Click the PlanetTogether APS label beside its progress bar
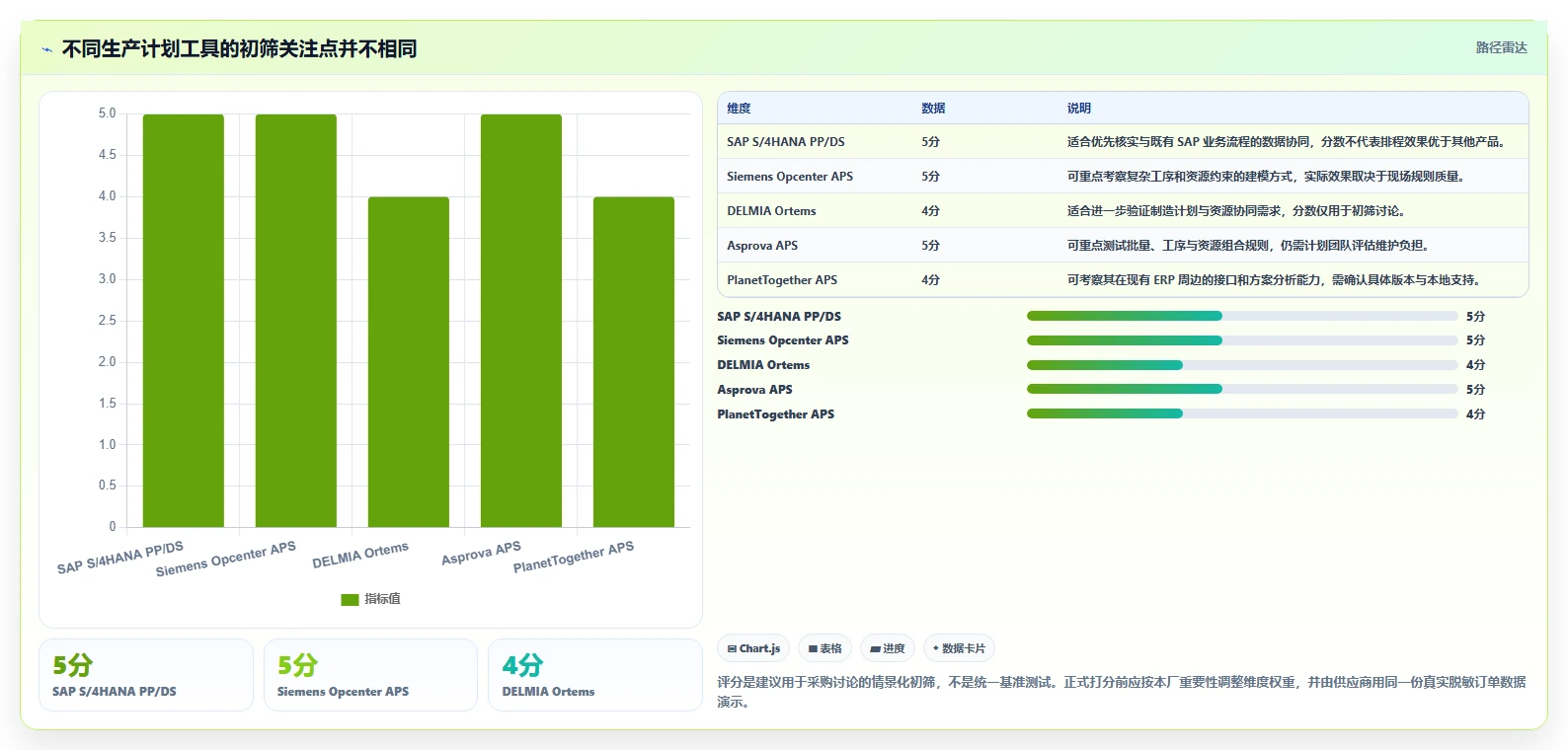1568x750 pixels. (776, 414)
